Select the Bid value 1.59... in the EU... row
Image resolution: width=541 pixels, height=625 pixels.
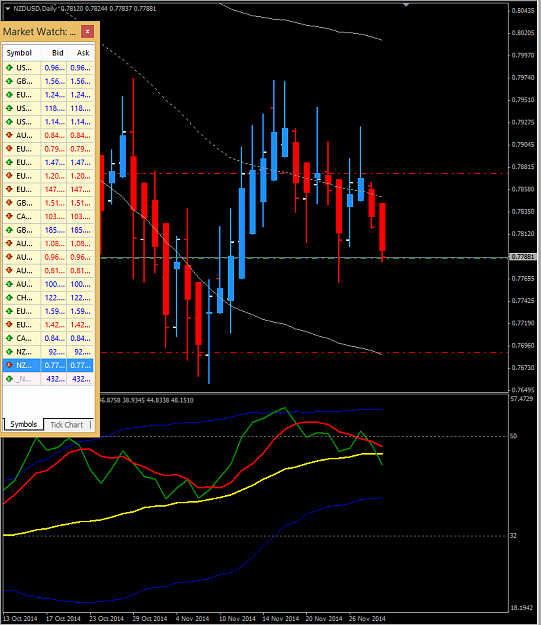(54, 312)
